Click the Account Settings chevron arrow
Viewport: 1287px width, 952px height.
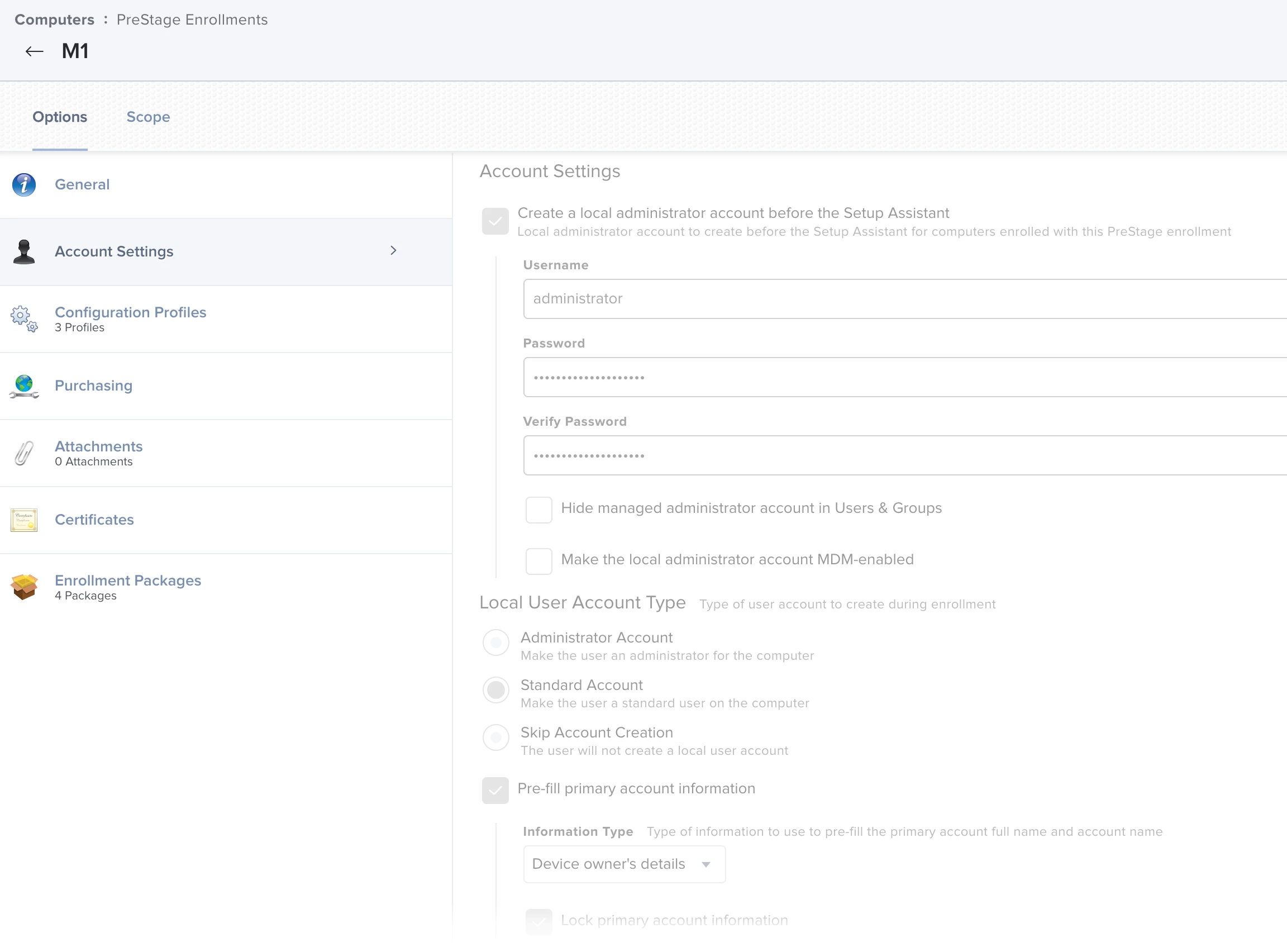(x=393, y=251)
